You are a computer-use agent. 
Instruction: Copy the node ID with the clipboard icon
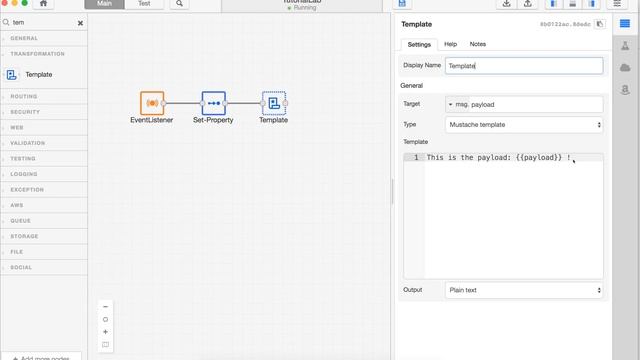(x=600, y=24)
